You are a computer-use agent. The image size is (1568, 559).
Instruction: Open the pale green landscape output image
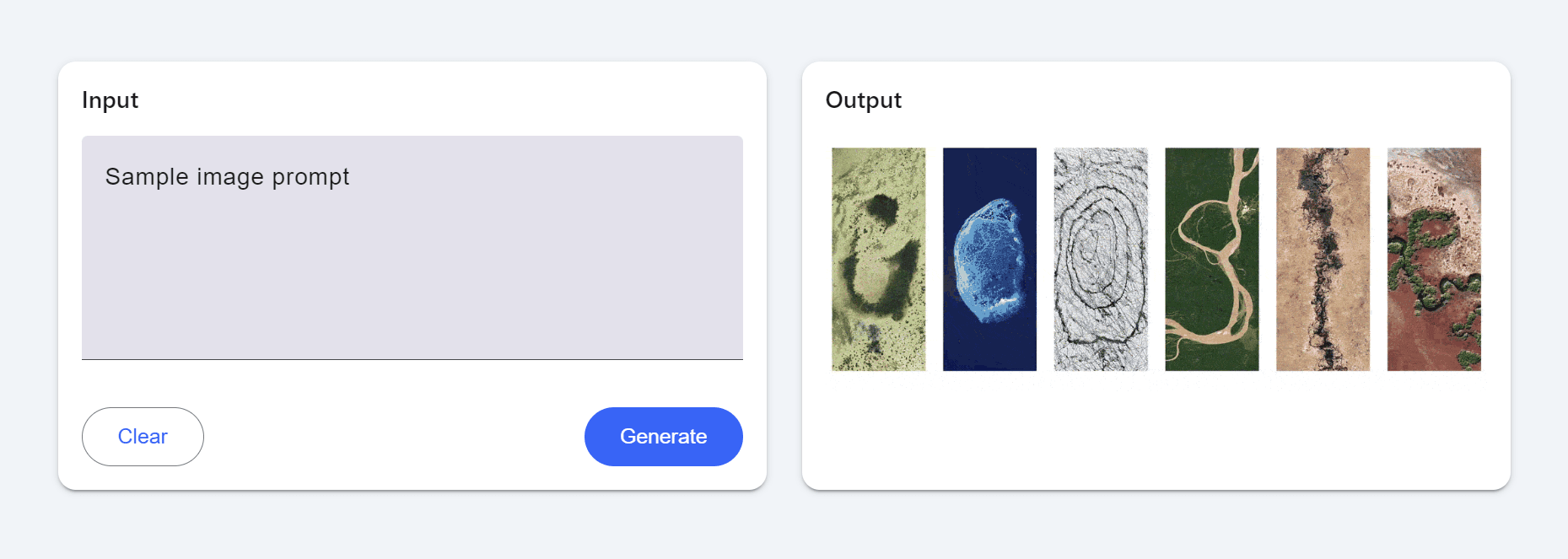coord(878,260)
